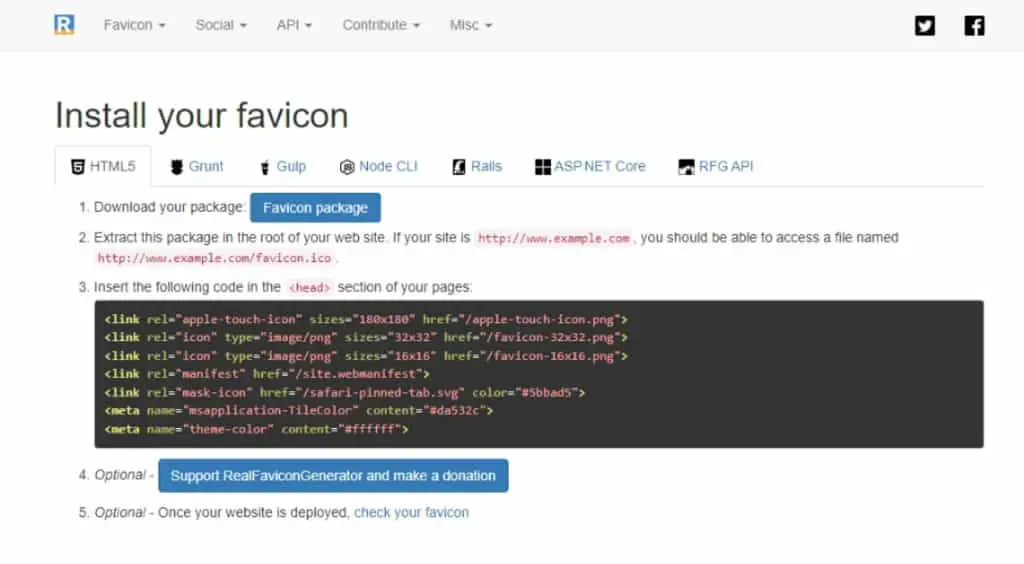This screenshot has width=1024, height=564.
Task: Click the Node CLI hexagon icon
Action: click(347, 167)
